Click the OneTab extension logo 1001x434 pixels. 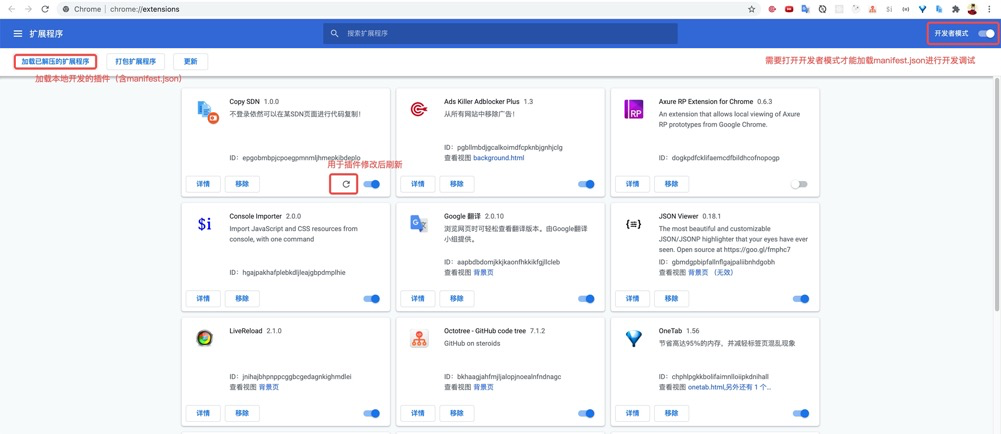pos(633,339)
